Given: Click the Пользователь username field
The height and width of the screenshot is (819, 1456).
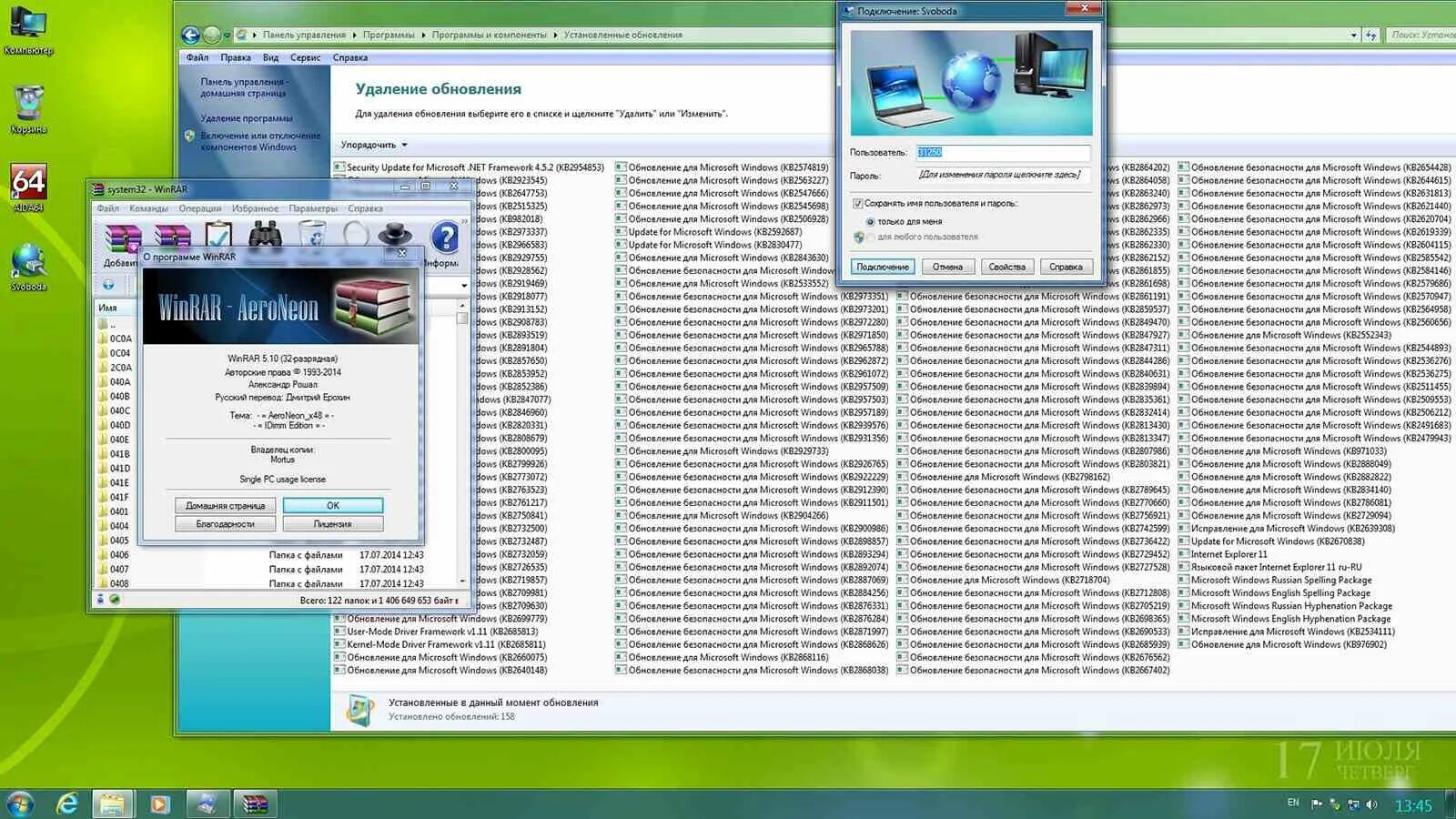Looking at the screenshot, I should click(x=1003, y=152).
